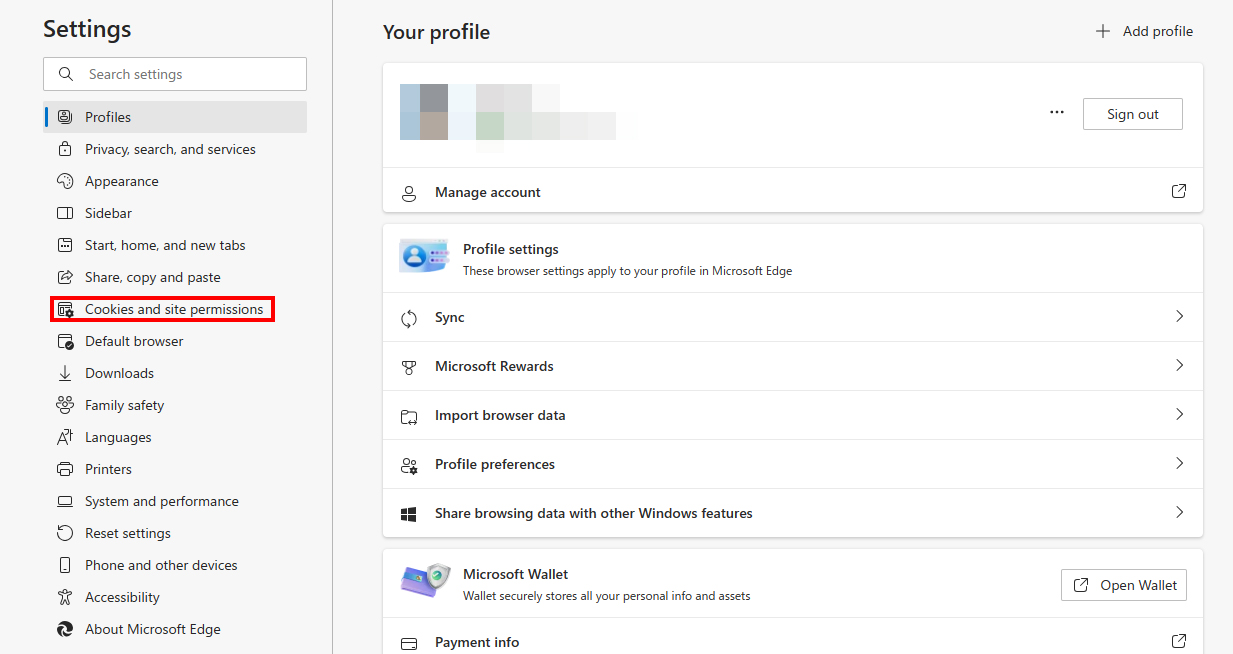Click the Profile settings illustration icon
The width and height of the screenshot is (1233, 654).
click(x=424, y=256)
